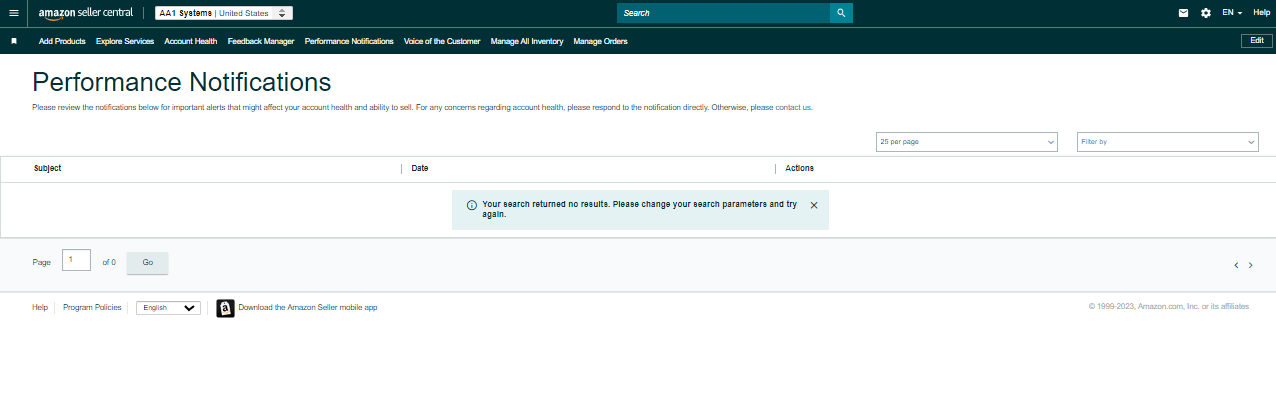Select Performance Notifications menu item
The width and height of the screenshot is (1276, 394).
[349, 41]
